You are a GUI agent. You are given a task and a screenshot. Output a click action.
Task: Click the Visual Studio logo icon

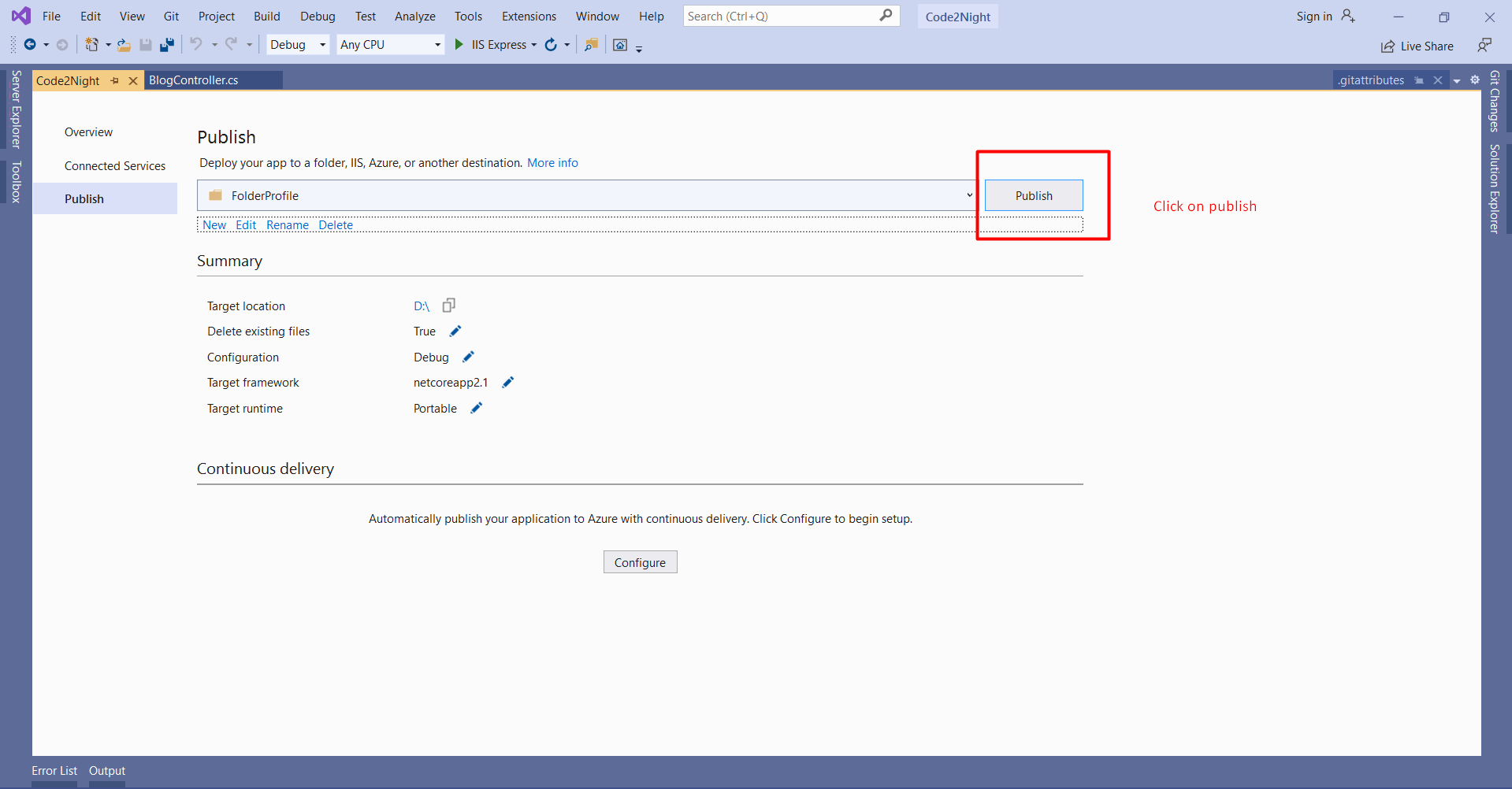coord(21,16)
